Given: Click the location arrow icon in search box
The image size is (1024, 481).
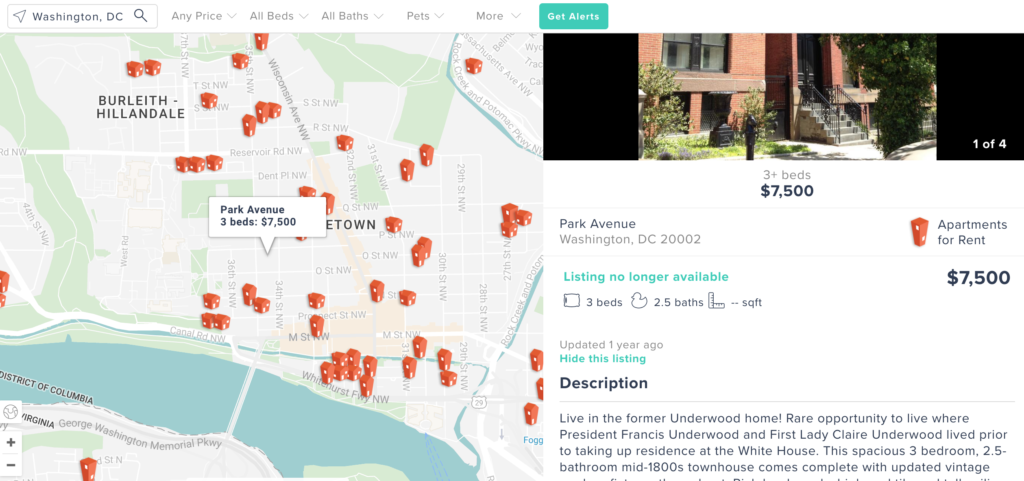Looking at the screenshot, I should point(20,16).
